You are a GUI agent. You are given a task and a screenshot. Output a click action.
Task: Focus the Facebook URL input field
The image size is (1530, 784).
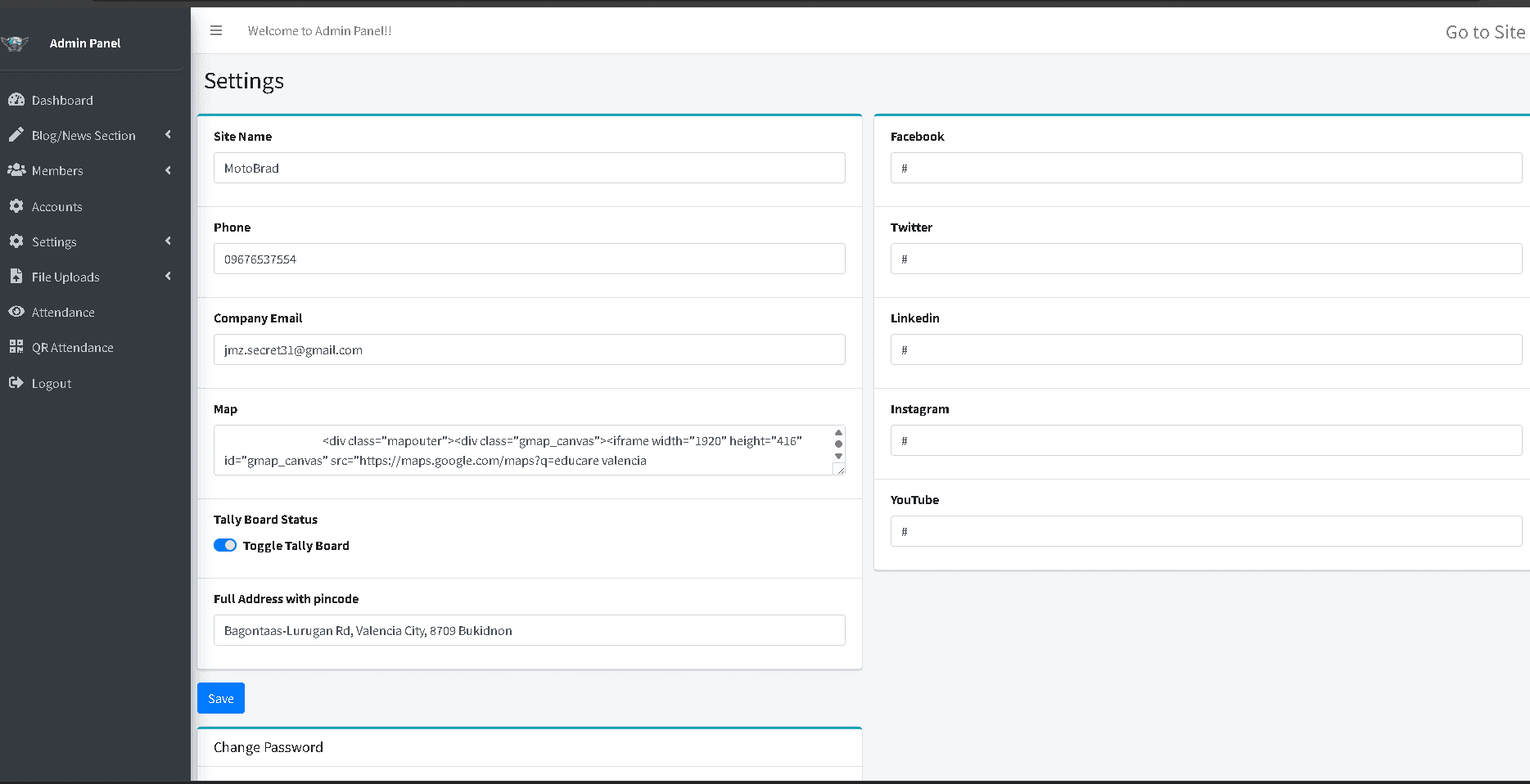point(1207,168)
